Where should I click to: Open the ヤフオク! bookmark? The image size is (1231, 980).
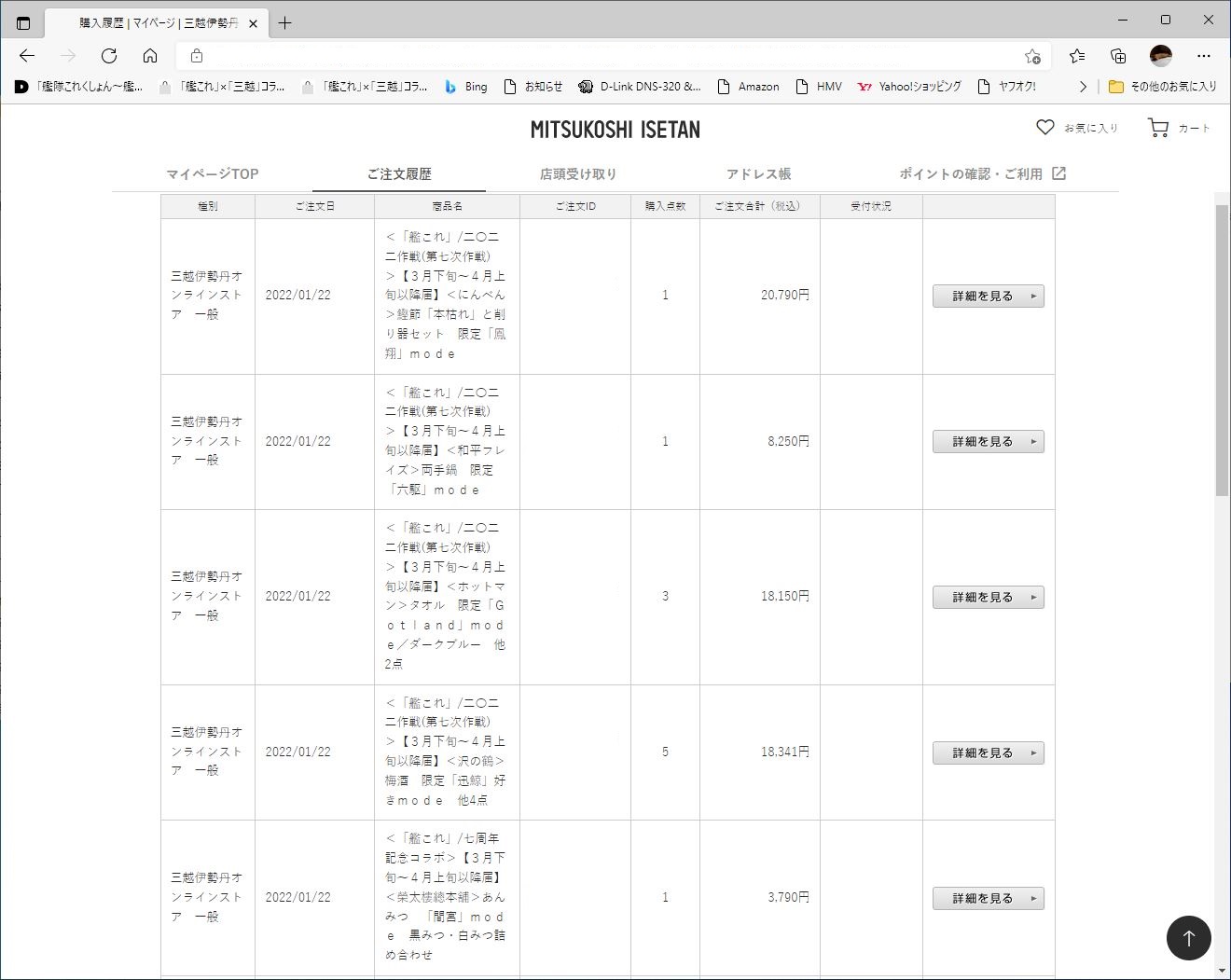click(1006, 87)
